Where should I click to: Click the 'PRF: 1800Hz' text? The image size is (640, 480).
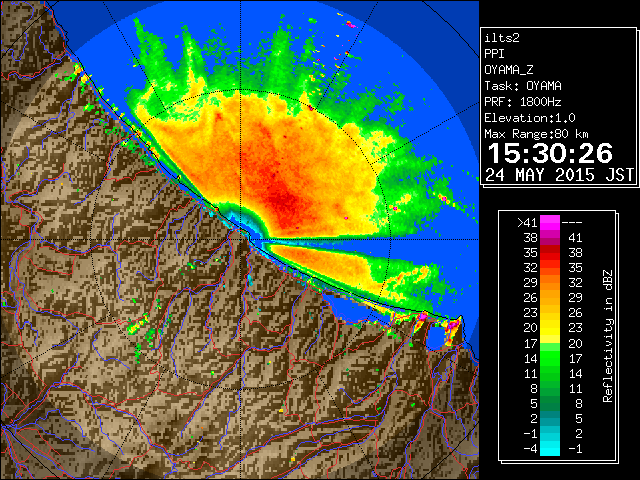click(x=523, y=102)
